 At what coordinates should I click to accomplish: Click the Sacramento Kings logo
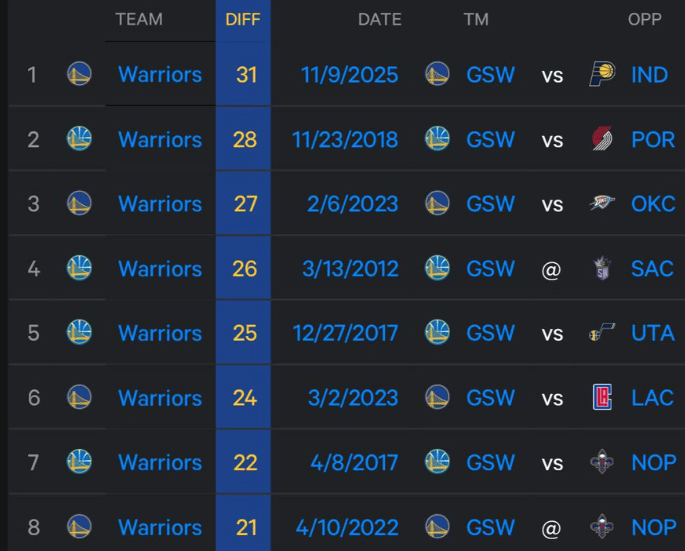(x=602, y=268)
